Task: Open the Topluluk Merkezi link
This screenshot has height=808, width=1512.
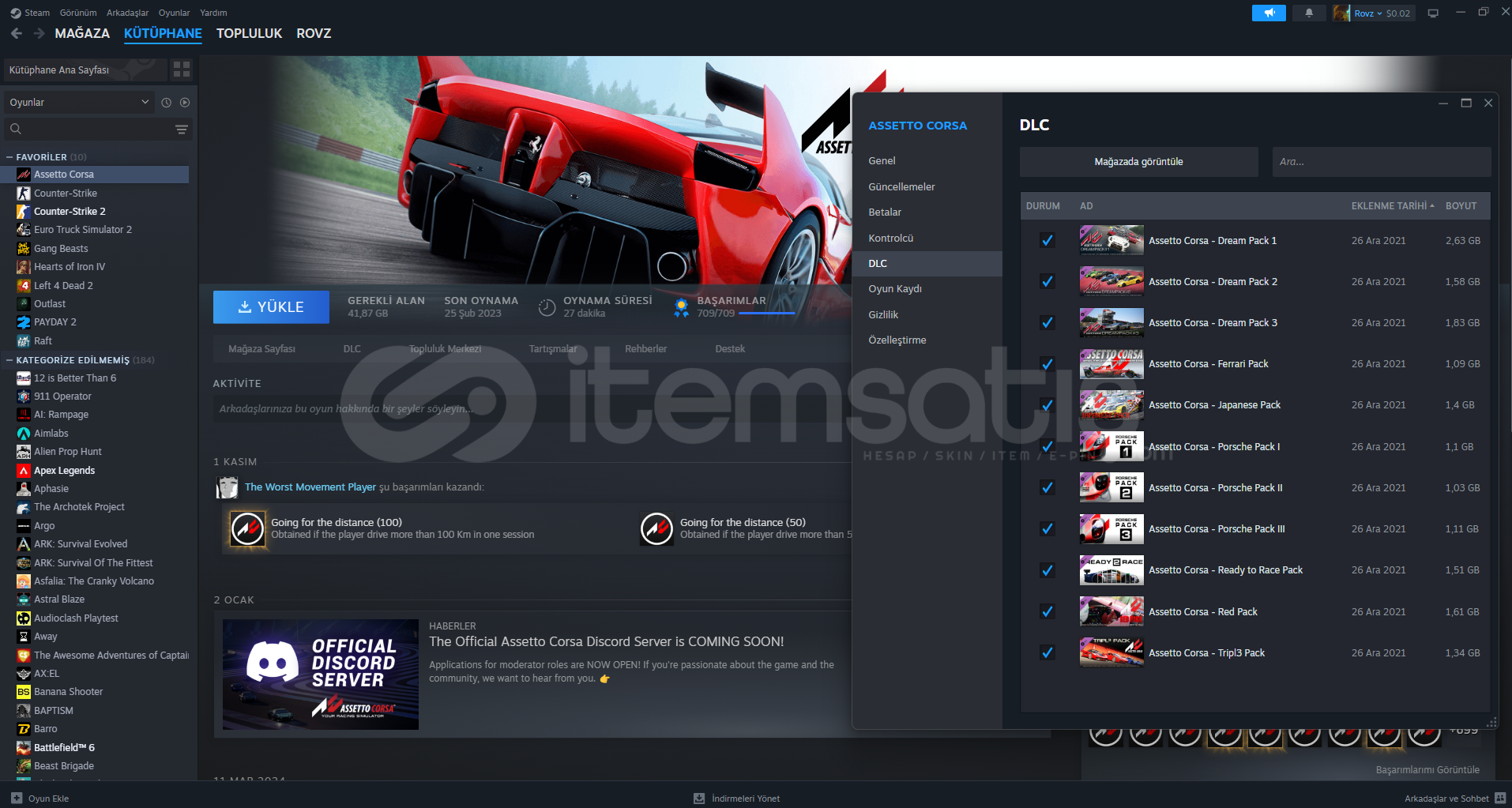Action: point(445,349)
